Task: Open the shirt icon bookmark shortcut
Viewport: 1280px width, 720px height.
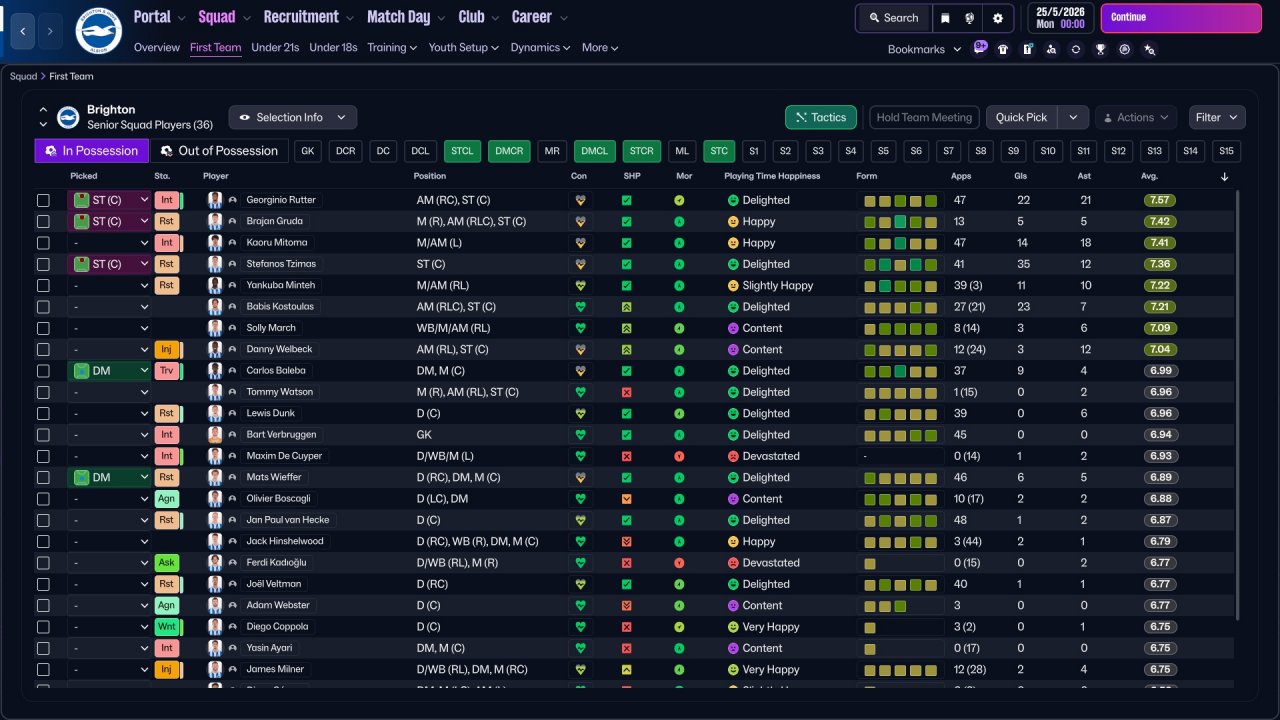Action: tap(1003, 49)
